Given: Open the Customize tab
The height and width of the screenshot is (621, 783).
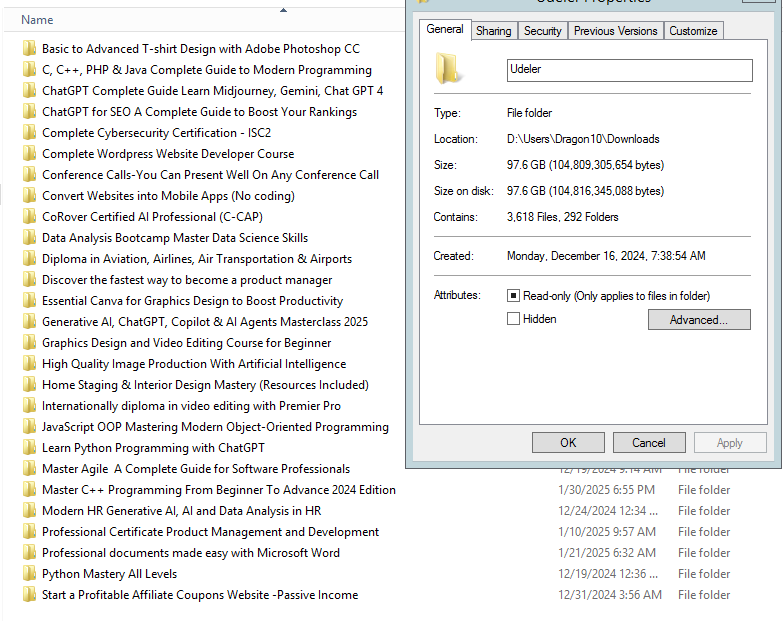Looking at the screenshot, I should point(693,31).
